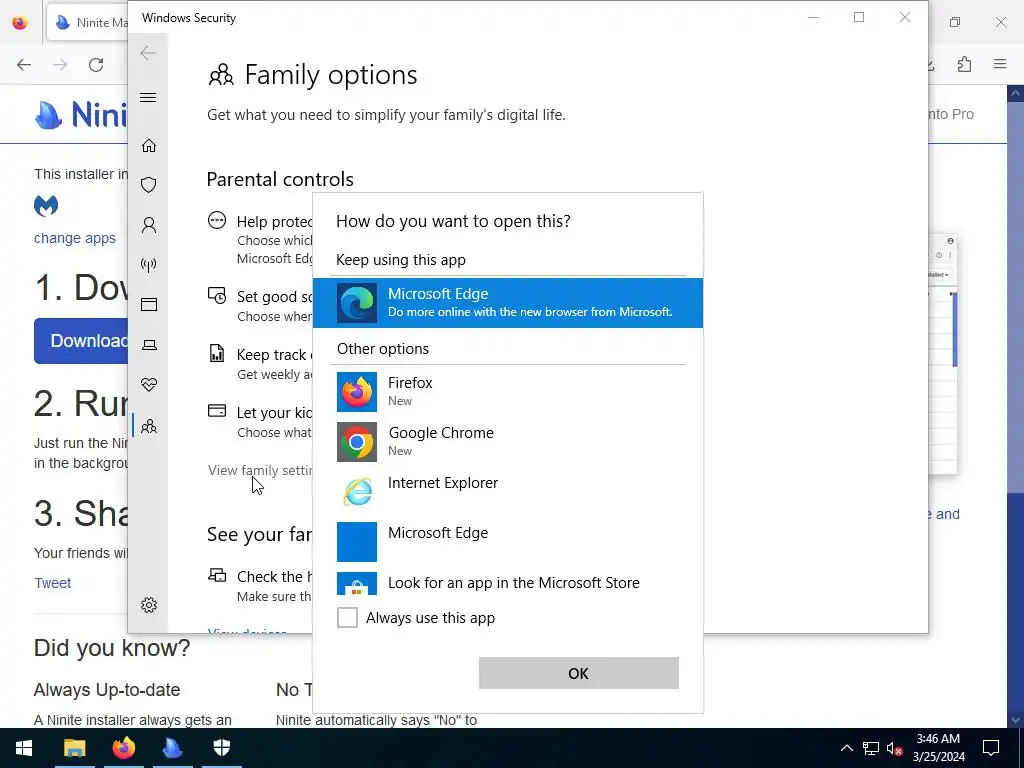Click the Ninite logo on the webpage
This screenshot has height=768, width=1024.
80,115
